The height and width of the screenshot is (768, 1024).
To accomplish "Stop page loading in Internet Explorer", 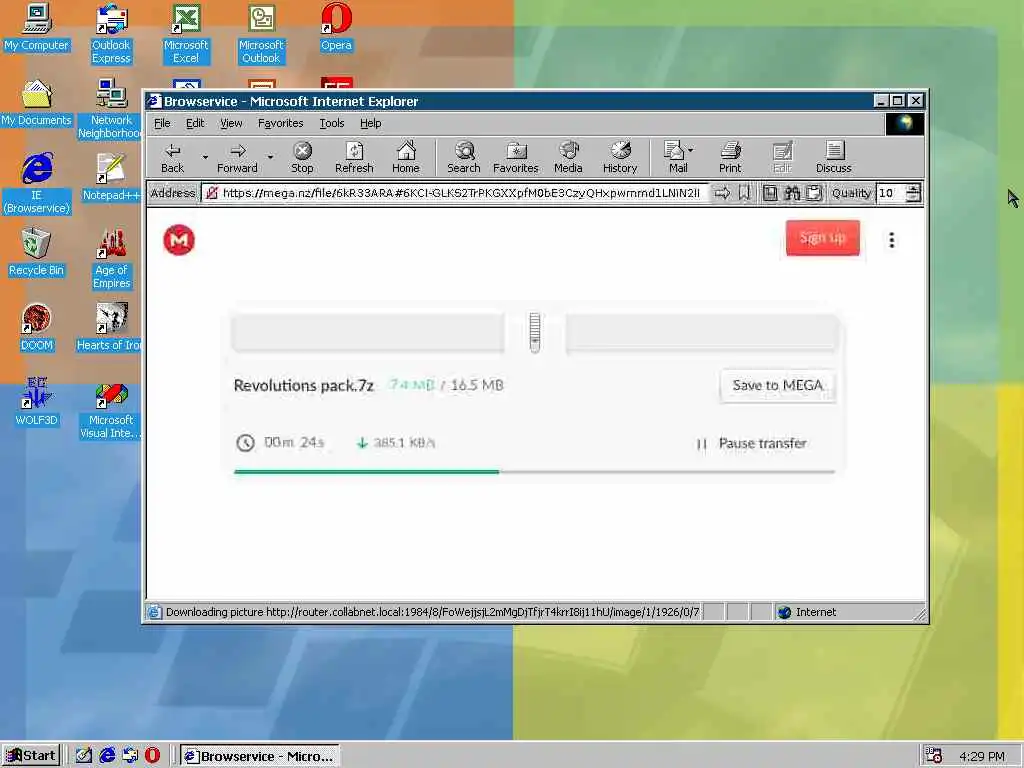I will coord(302,158).
